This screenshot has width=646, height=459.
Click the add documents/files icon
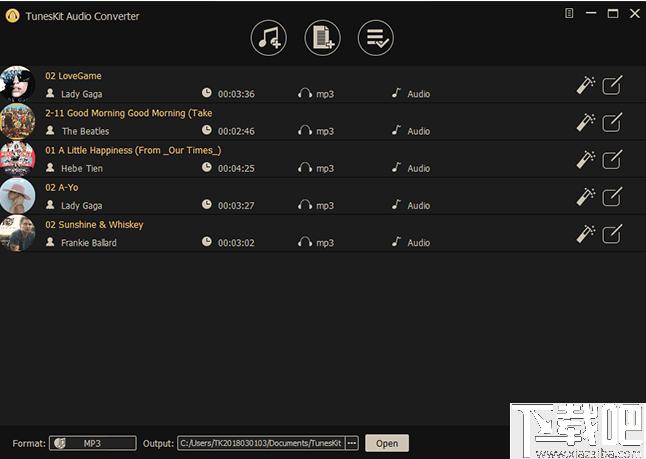point(322,38)
